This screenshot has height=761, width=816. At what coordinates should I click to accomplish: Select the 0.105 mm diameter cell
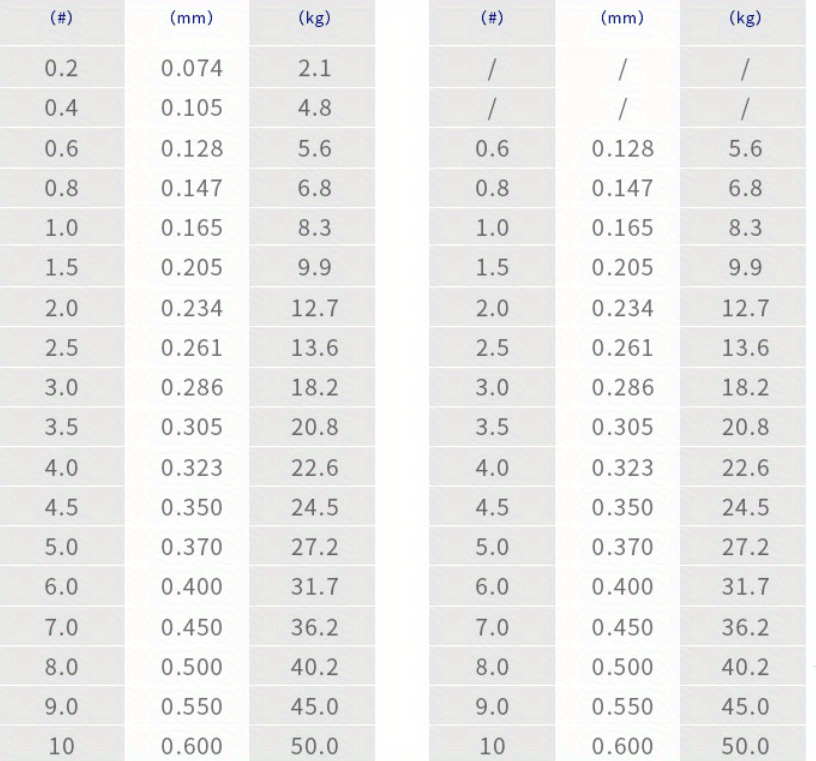click(192, 108)
